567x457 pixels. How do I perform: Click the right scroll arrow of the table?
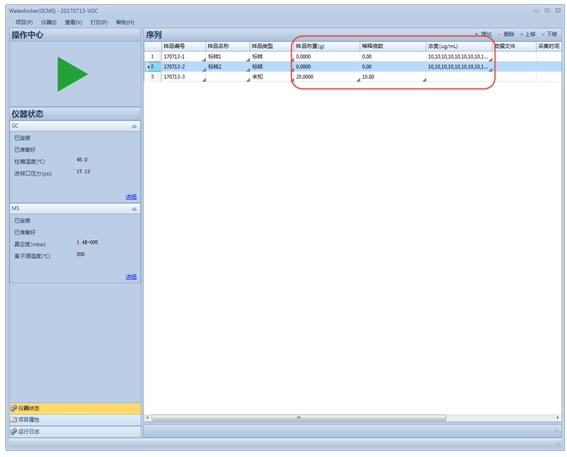pyautogui.click(x=558, y=418)
